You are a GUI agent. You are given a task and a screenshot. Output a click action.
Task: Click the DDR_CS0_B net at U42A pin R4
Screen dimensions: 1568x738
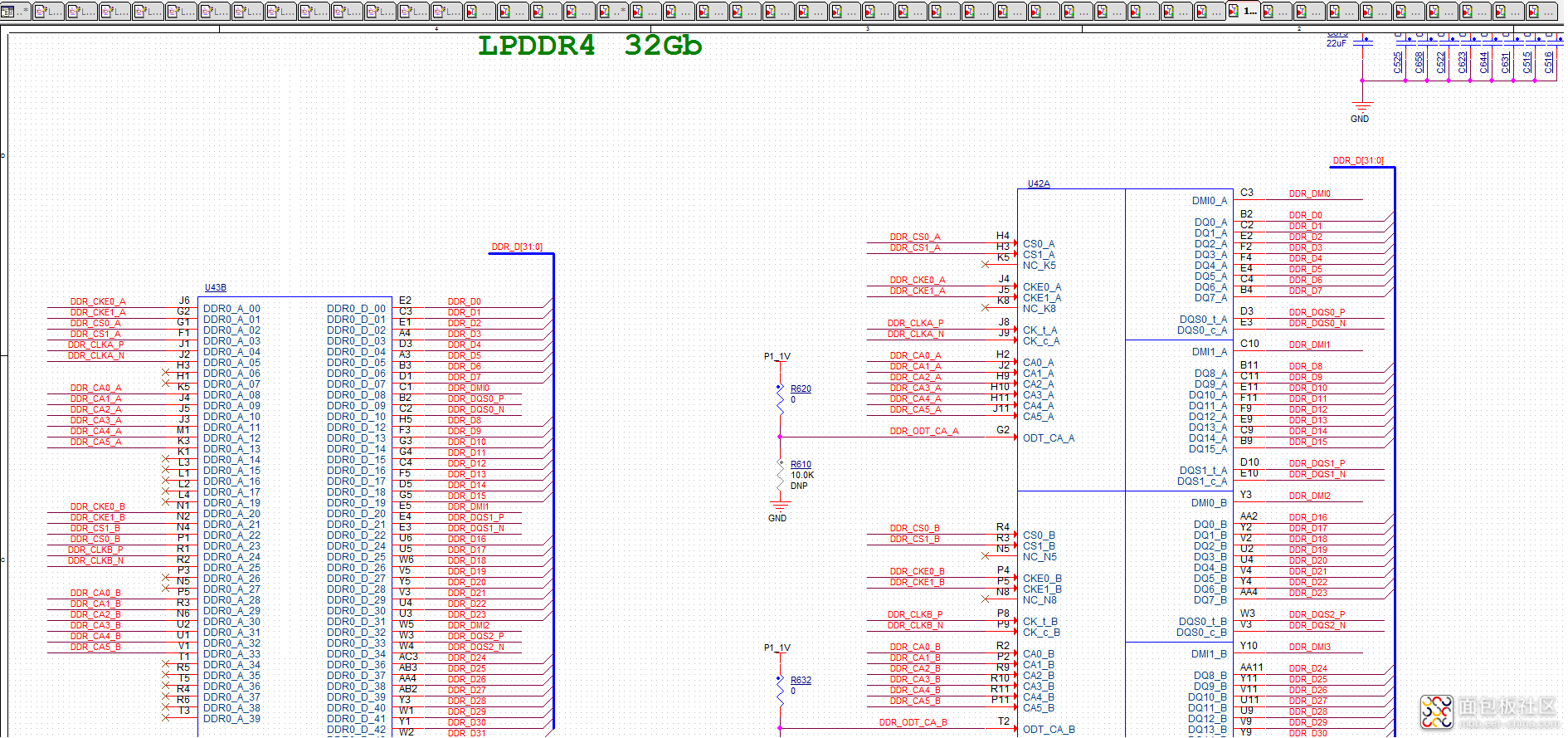coord(915,528)
